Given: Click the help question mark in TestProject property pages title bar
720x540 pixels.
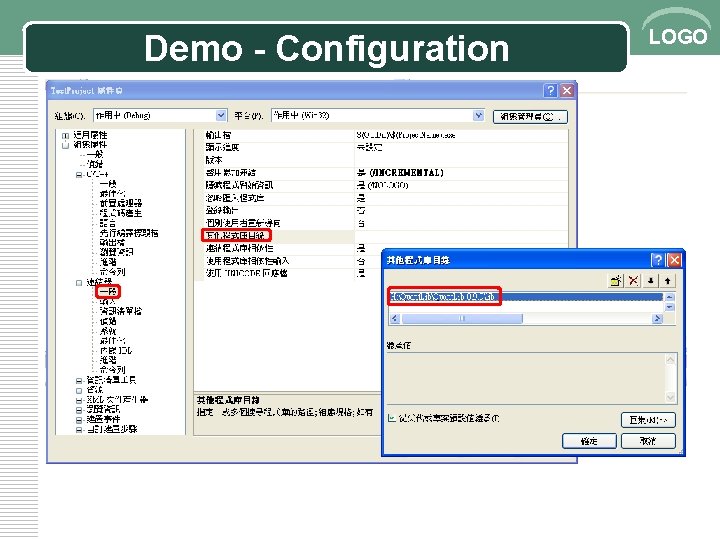Looking at the screenshot, I should coord(550,90).
